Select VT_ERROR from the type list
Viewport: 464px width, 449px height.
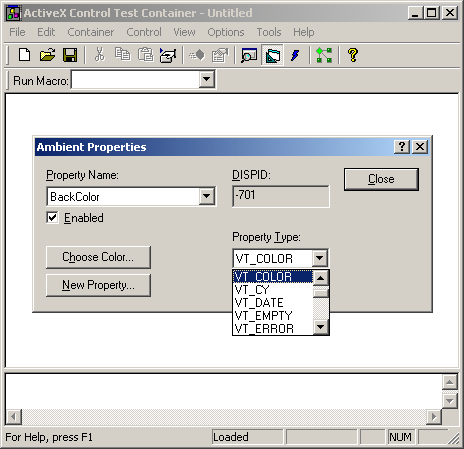click(x=273, y=328)
